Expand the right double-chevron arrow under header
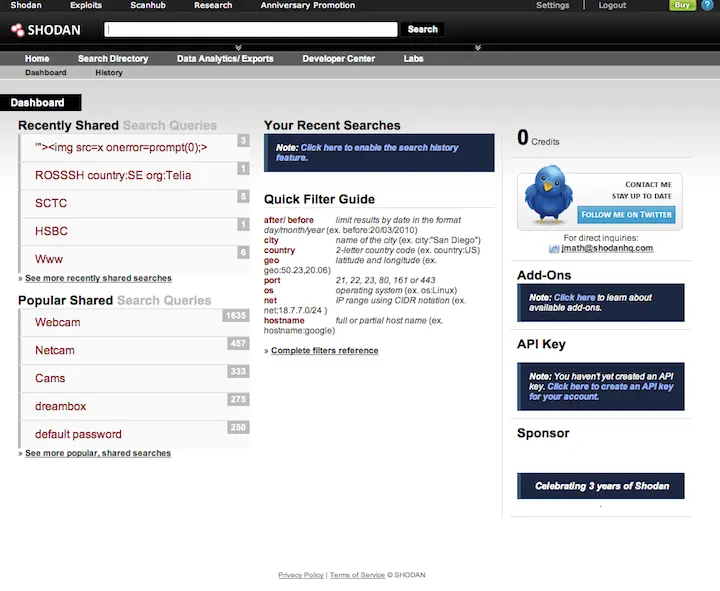This screenshot has height=591, width=720. coord(478,47)
